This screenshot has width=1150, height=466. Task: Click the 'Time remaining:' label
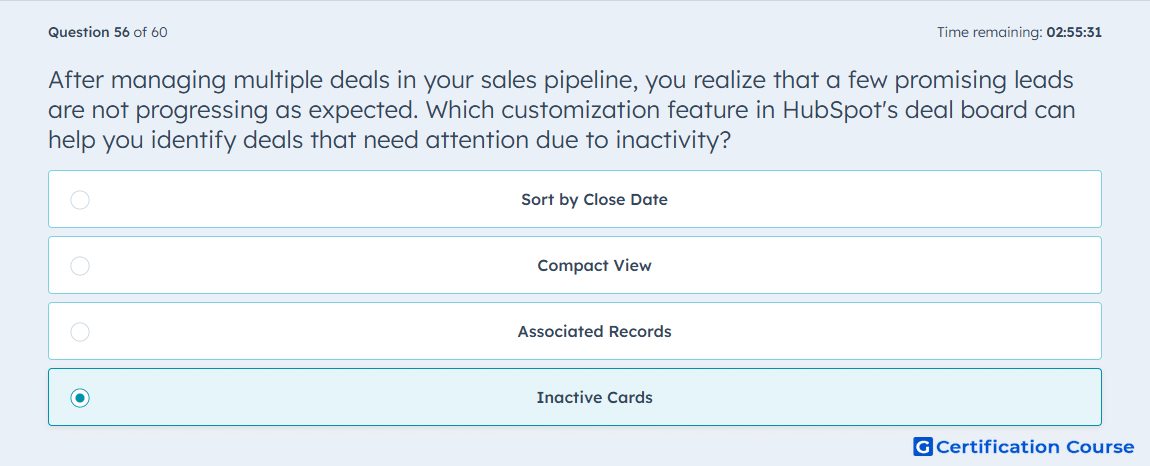tap(990, 32)
